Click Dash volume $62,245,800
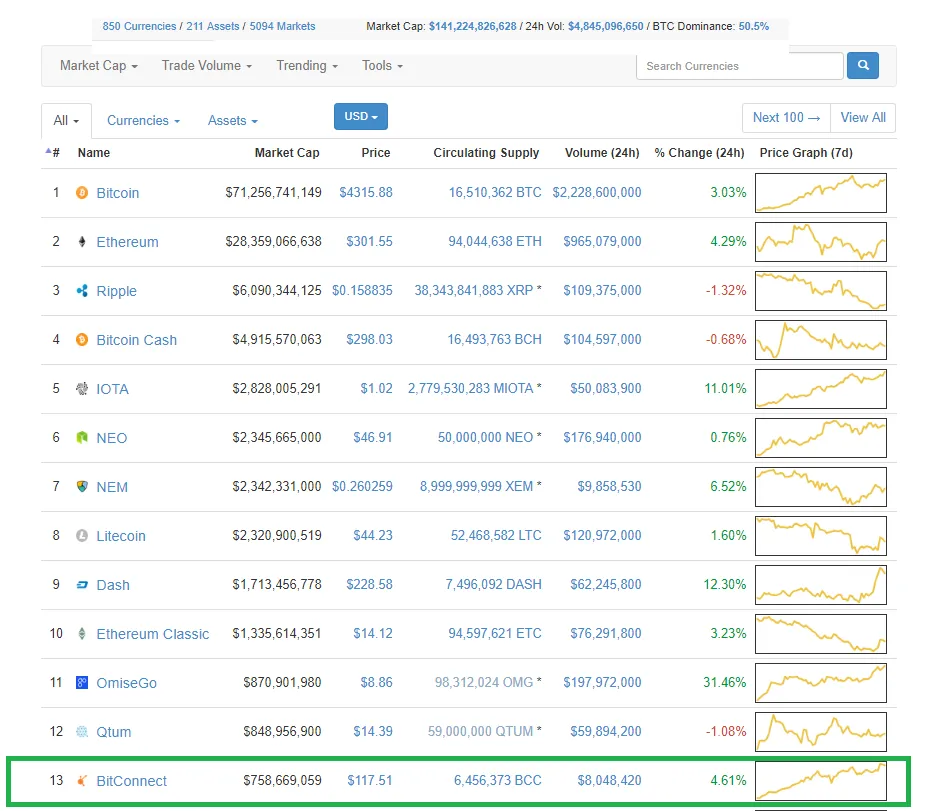This screenshot has width=929, height=811. click(606, 585)
